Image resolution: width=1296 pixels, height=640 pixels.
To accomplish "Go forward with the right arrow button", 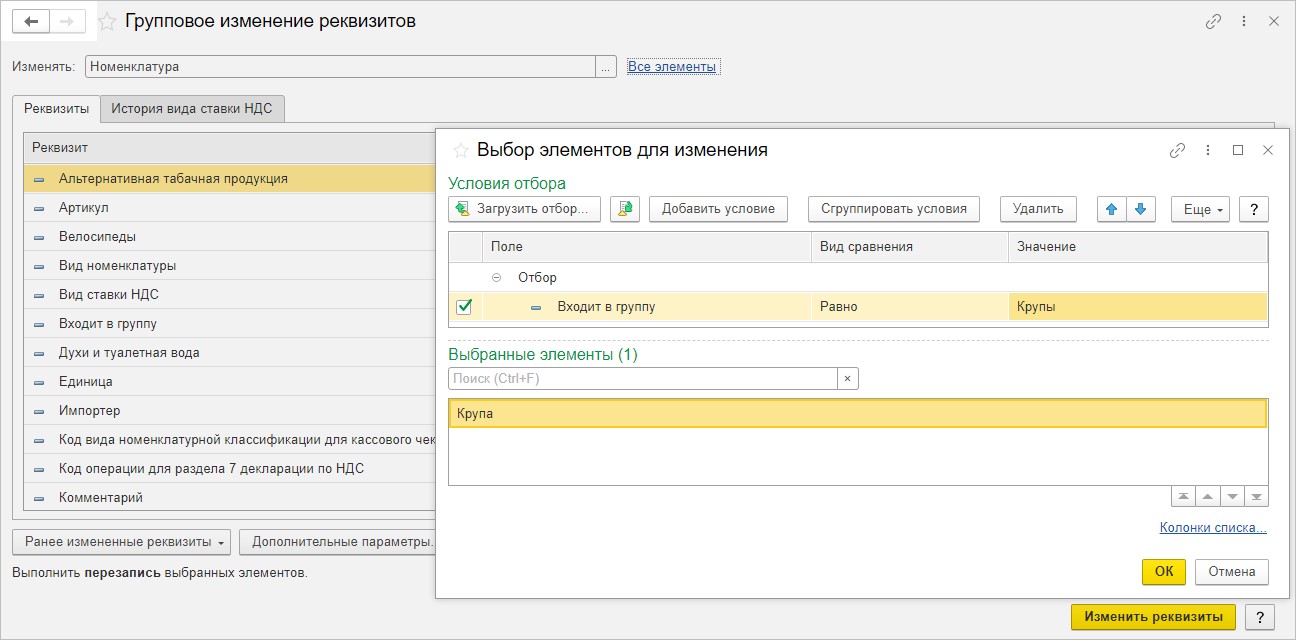I will [x=67, y=21].
